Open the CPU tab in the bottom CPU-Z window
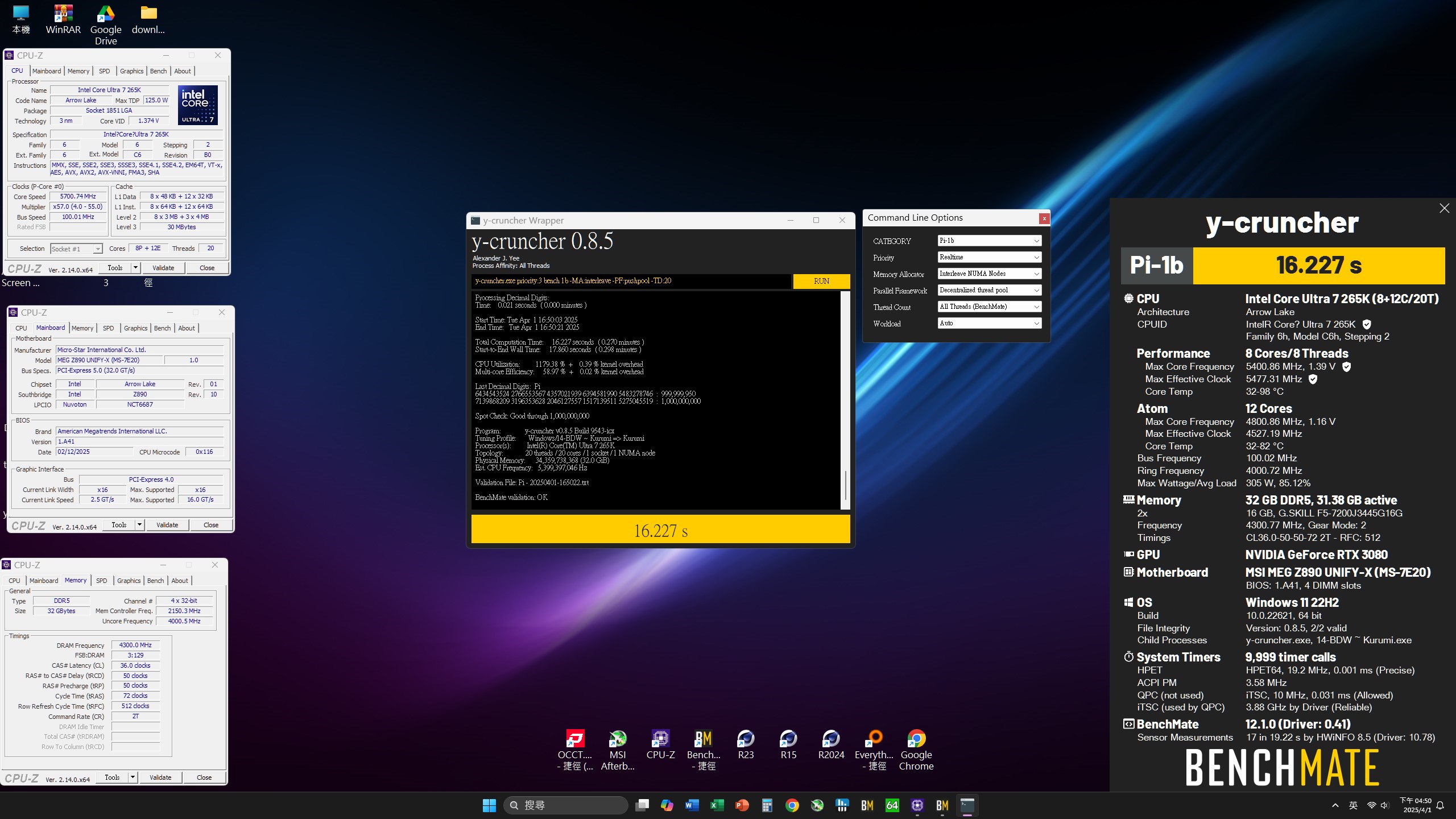The width and height of the screenshot is (1456, 819). coord(15,581)
